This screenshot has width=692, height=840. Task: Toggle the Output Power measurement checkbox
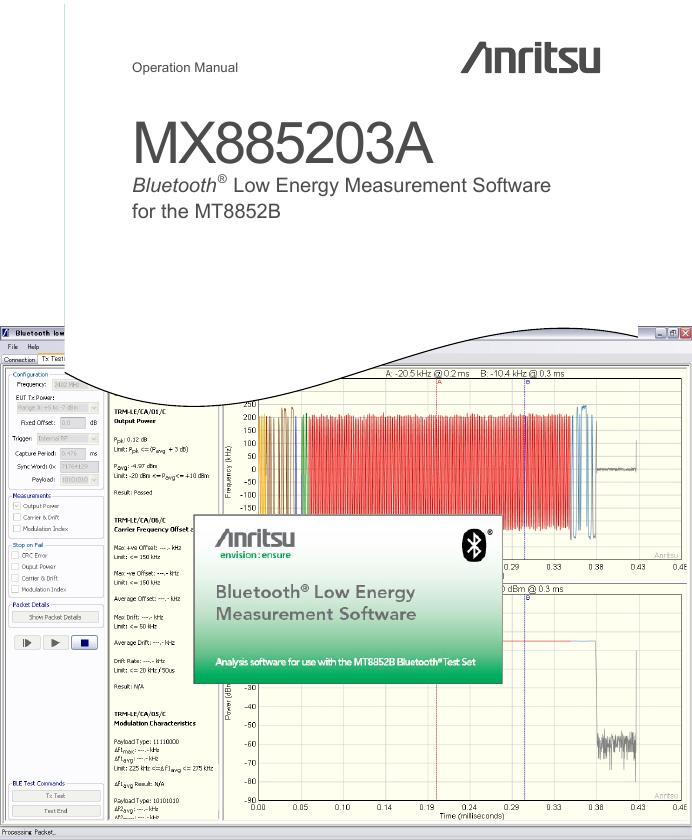tap(15, 506)
